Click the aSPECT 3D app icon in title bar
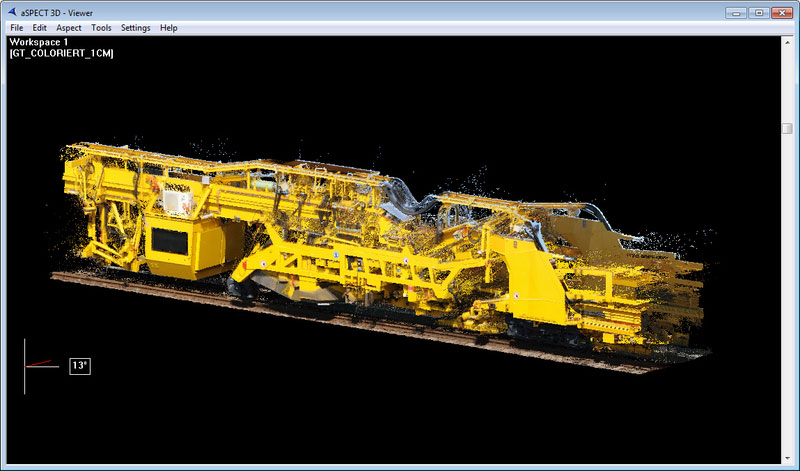 13,12
